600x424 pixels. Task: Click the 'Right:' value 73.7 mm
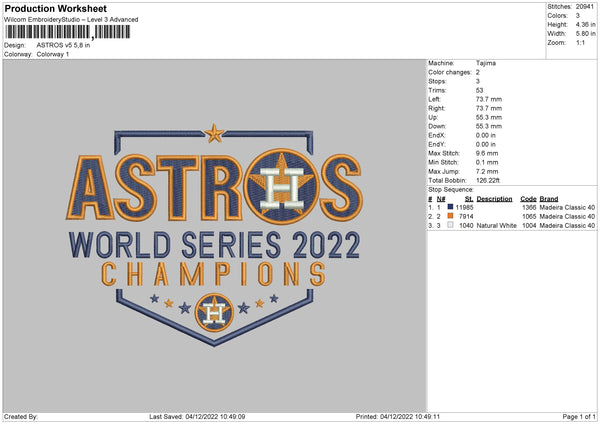click(x=489, y=108)
